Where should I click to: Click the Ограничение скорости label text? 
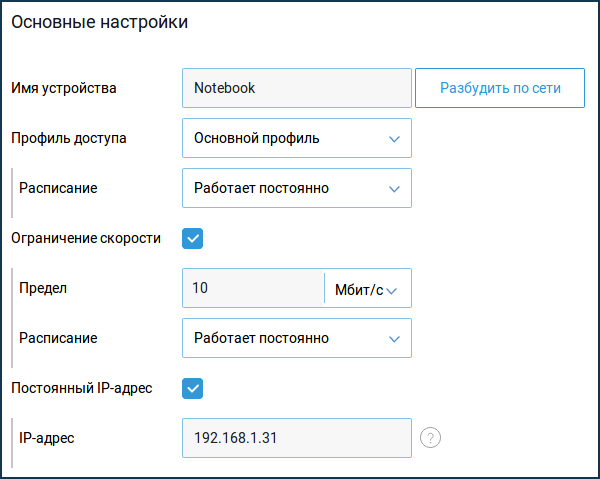86,238
